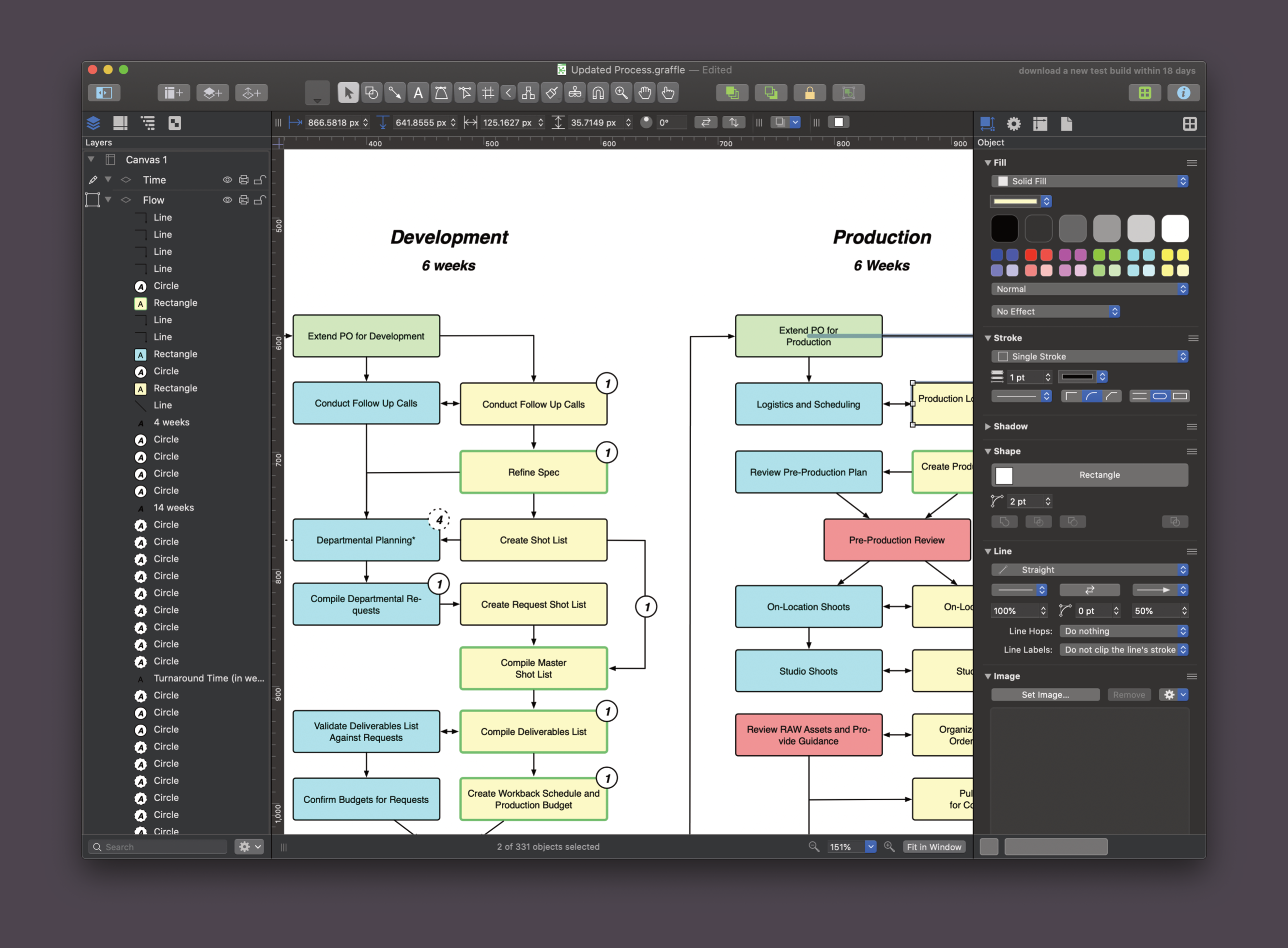Viewport: 1288px width, 948px height.
Task: Activate the Pen tool
Action: tap(441, 93)
